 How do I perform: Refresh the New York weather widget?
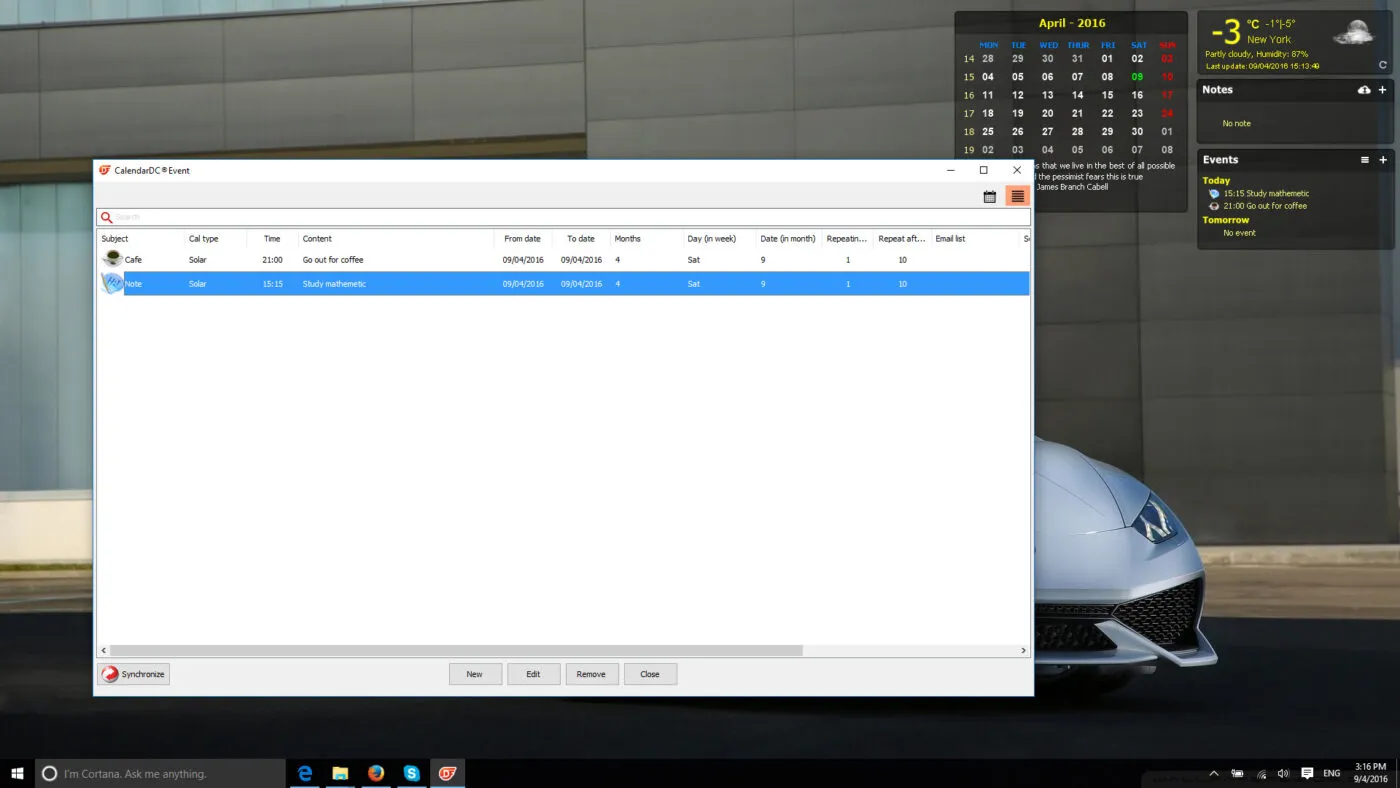(x=1383, y=65)
